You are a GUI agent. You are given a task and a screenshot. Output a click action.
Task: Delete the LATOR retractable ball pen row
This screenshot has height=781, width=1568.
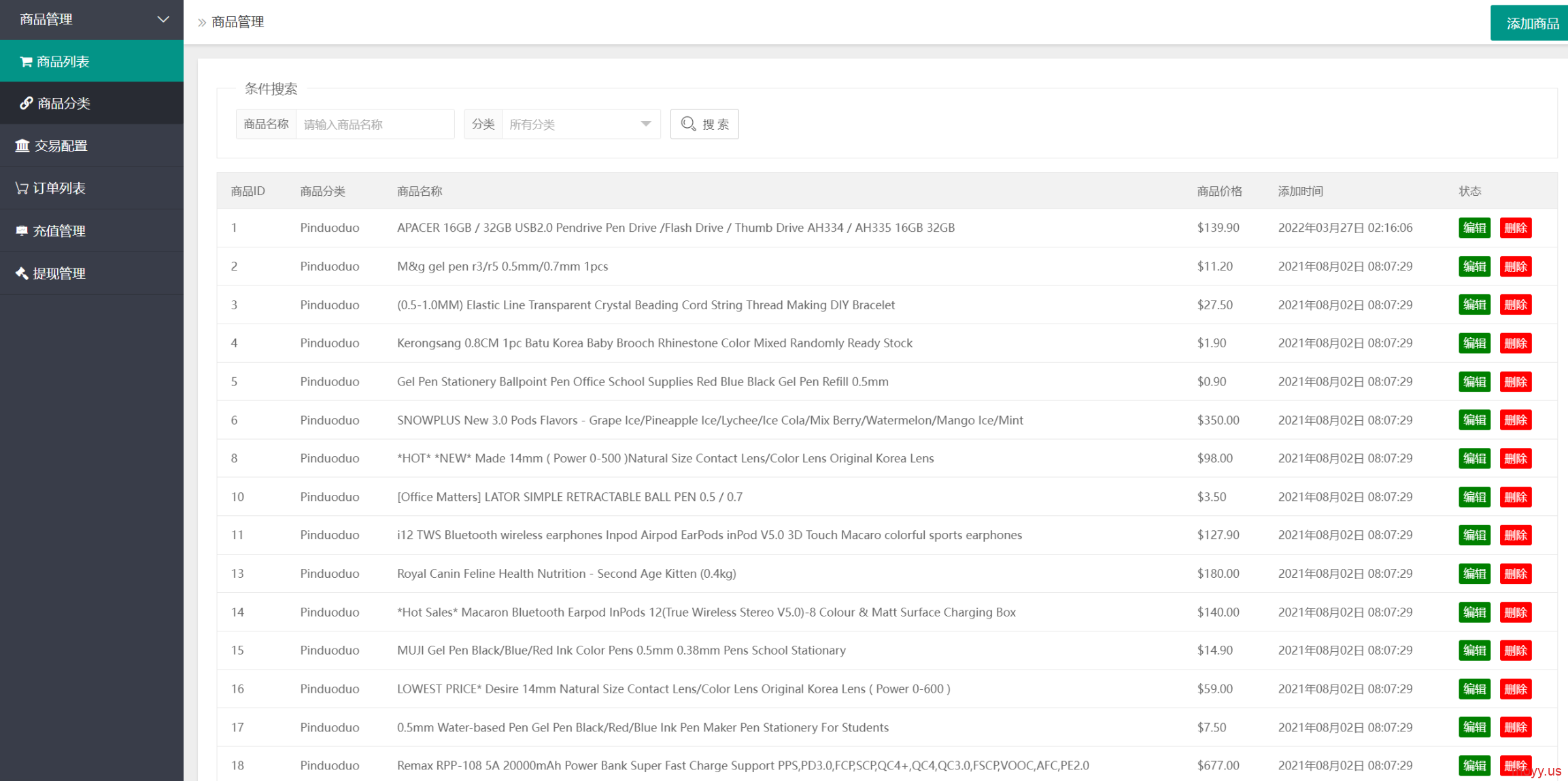1516,497
